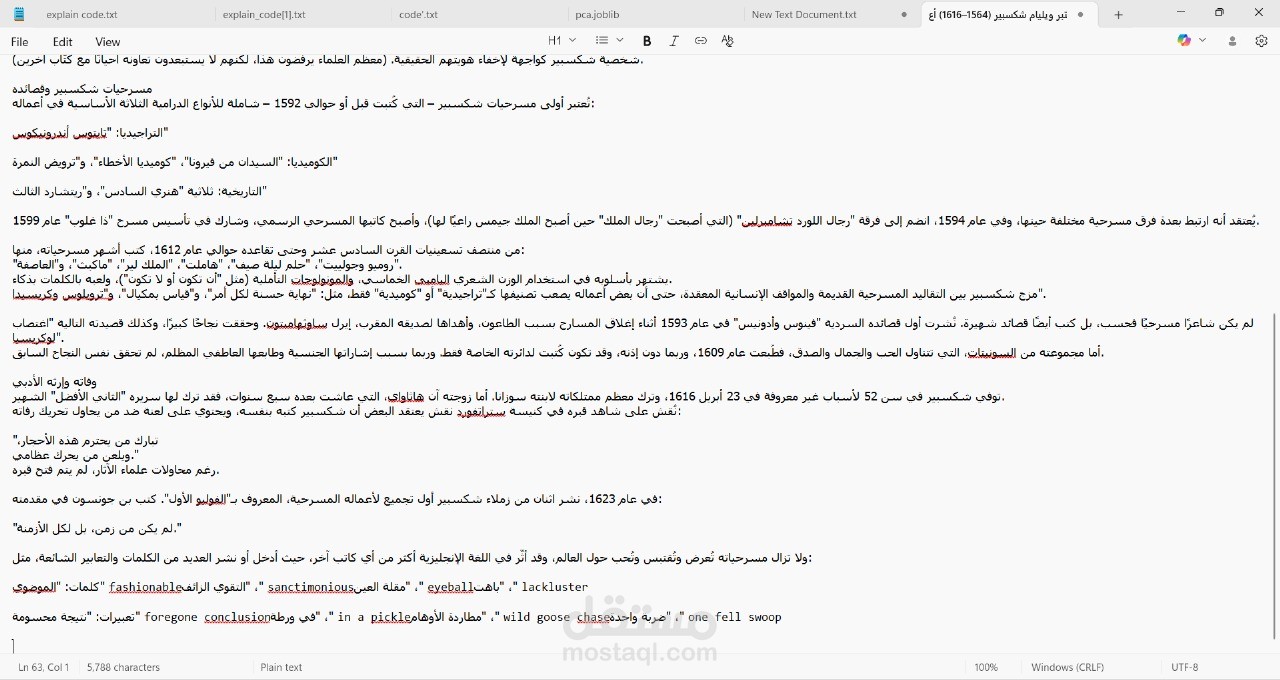
Task: Open the Copilot menu in Notepad
Action: pyautogui.click(x=1191, y=41)
